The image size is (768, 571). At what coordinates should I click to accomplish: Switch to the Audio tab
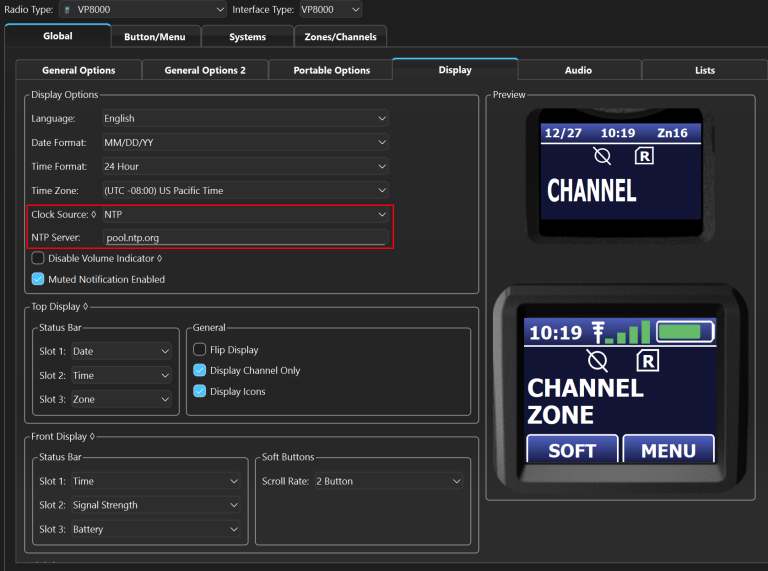(578, 70)
